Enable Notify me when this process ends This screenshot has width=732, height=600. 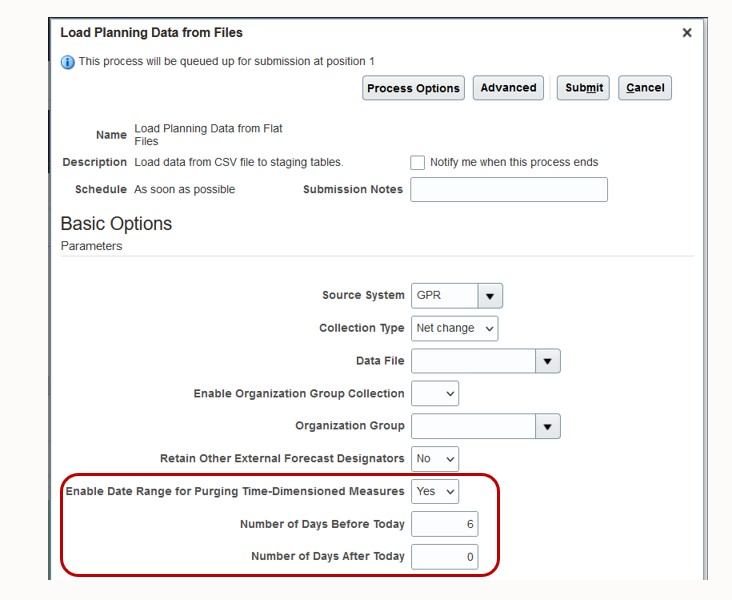[x=418, y=162]
